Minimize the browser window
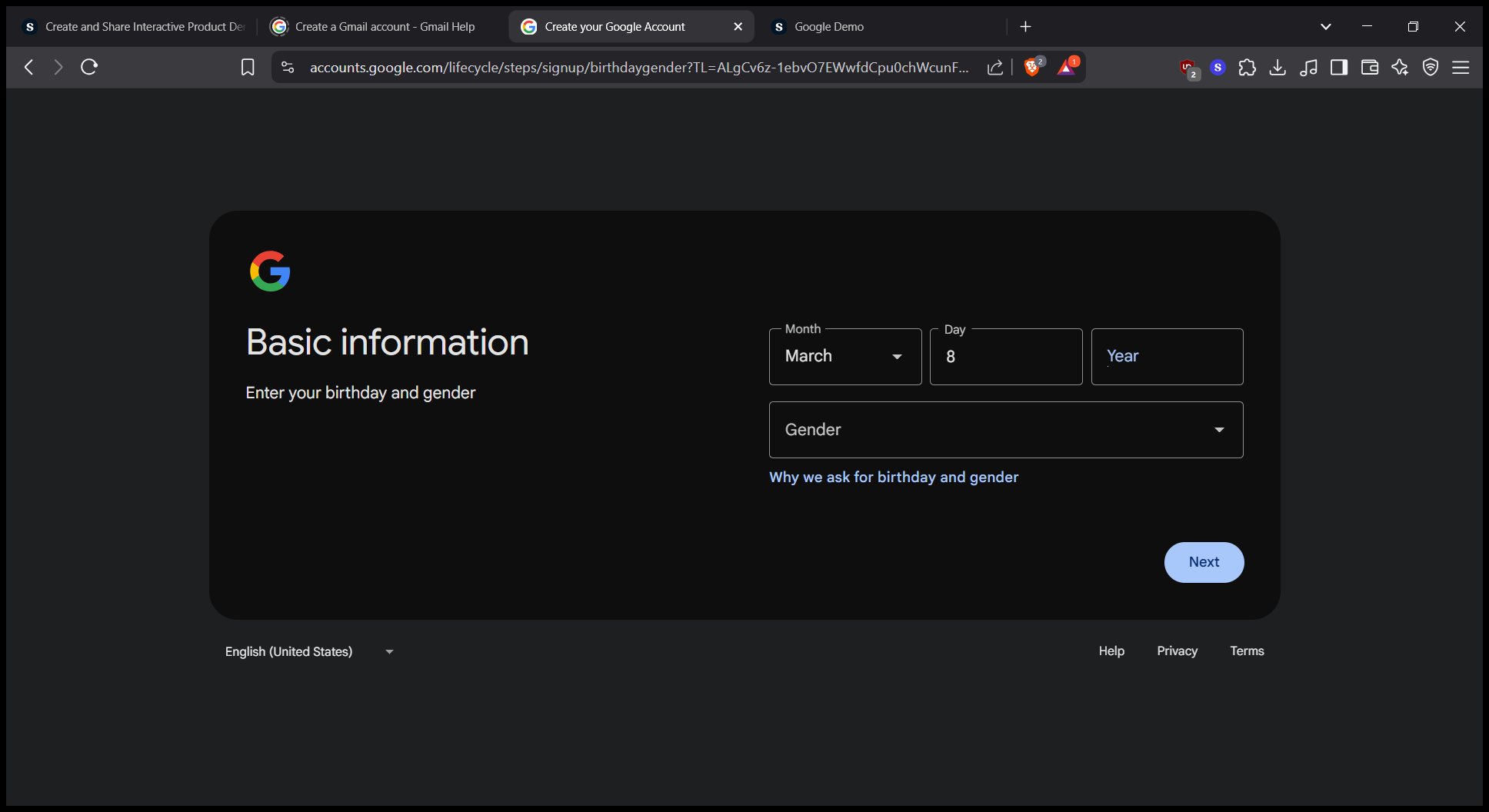The width and height of the screenshot is (1489, 812). pyautogui.click(x=1367, y=27)
